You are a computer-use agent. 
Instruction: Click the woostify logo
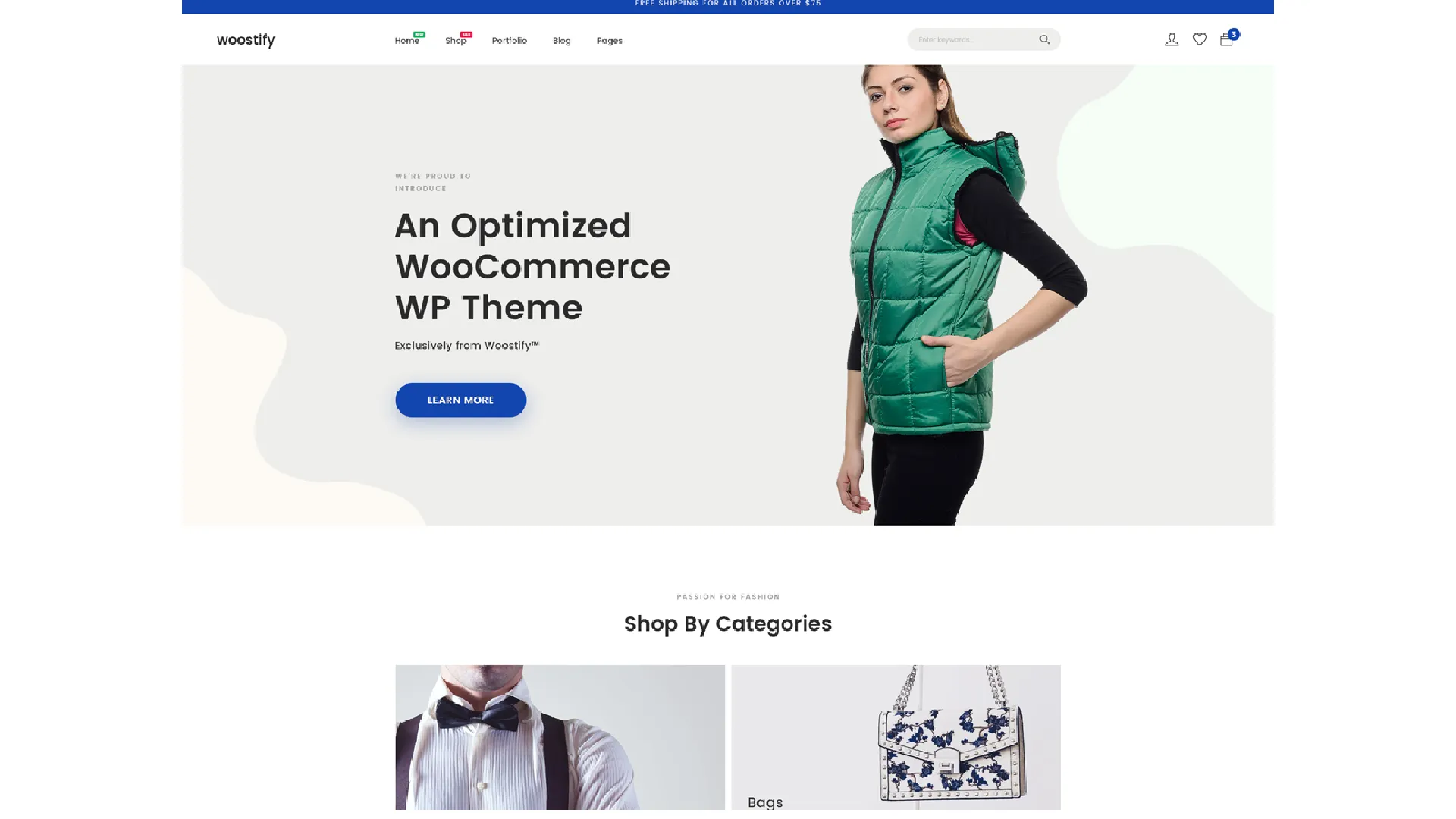coord(246,40)
